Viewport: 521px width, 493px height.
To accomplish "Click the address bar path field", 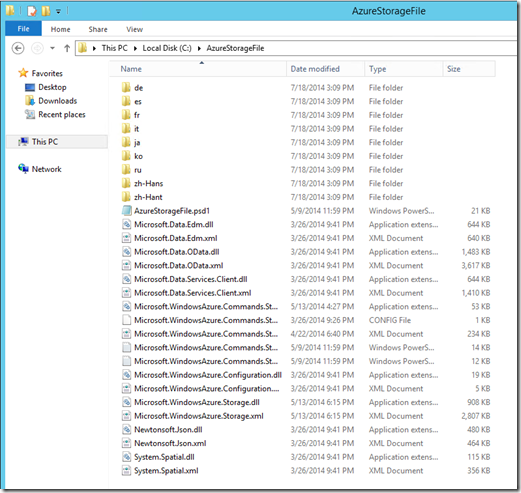I will pos(296,48).
